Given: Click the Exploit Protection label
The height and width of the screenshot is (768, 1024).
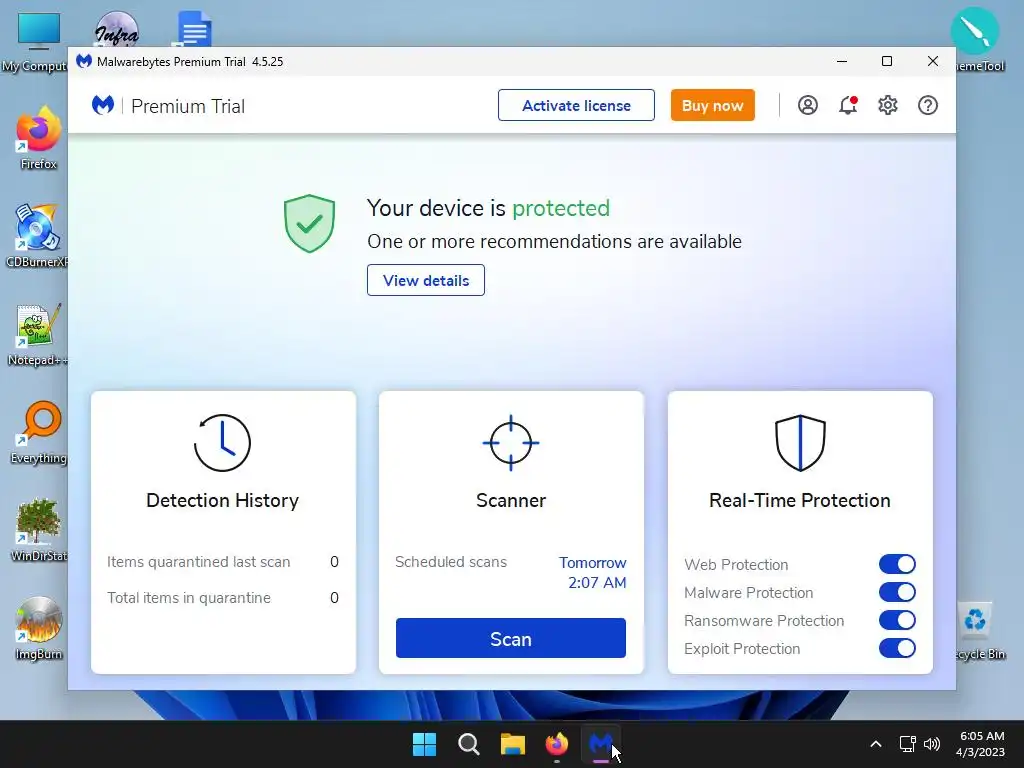Looking at the screenshot, I should point(742,649).
